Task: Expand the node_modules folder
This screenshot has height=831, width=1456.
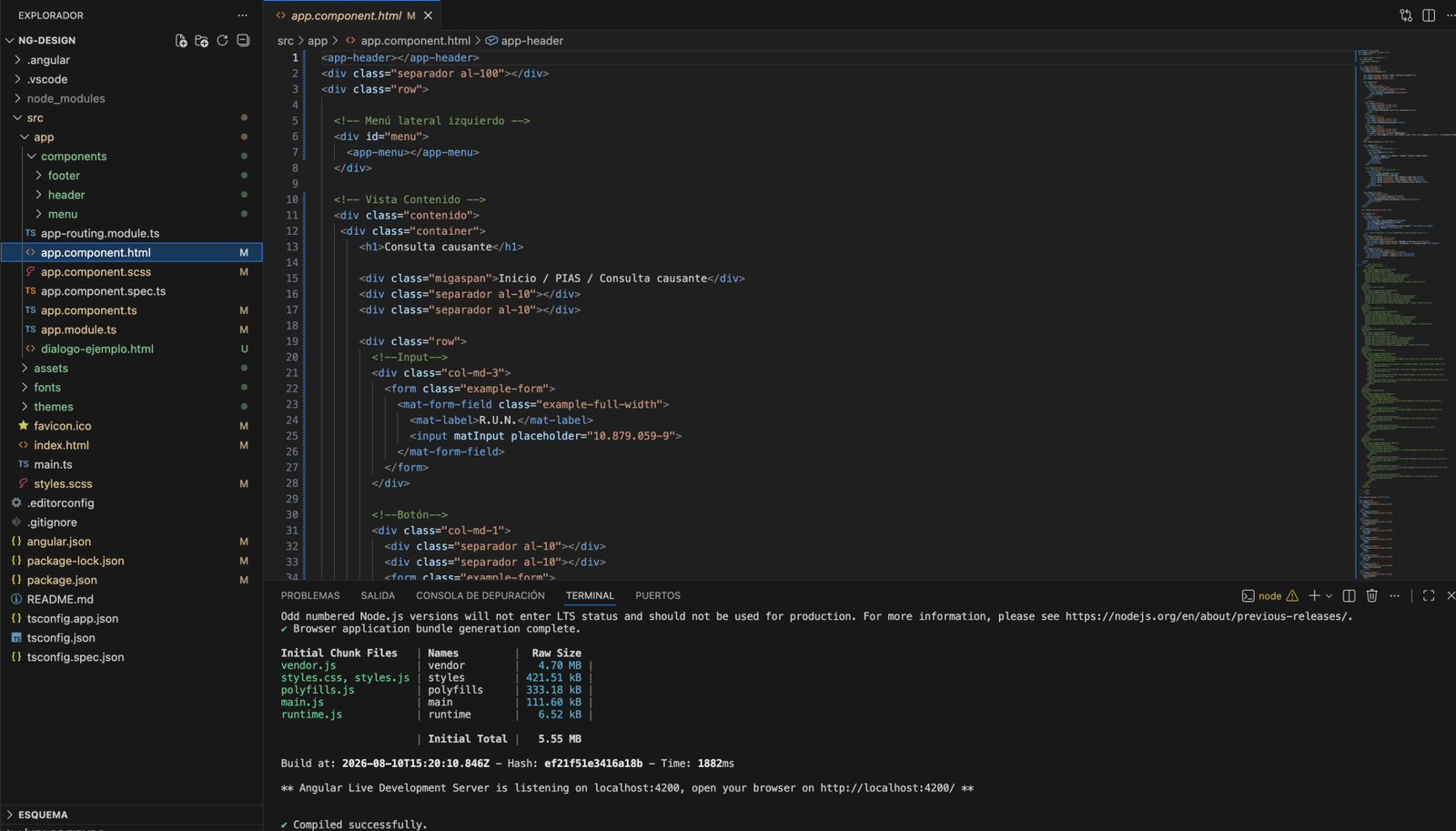Action: click(131, 98)
